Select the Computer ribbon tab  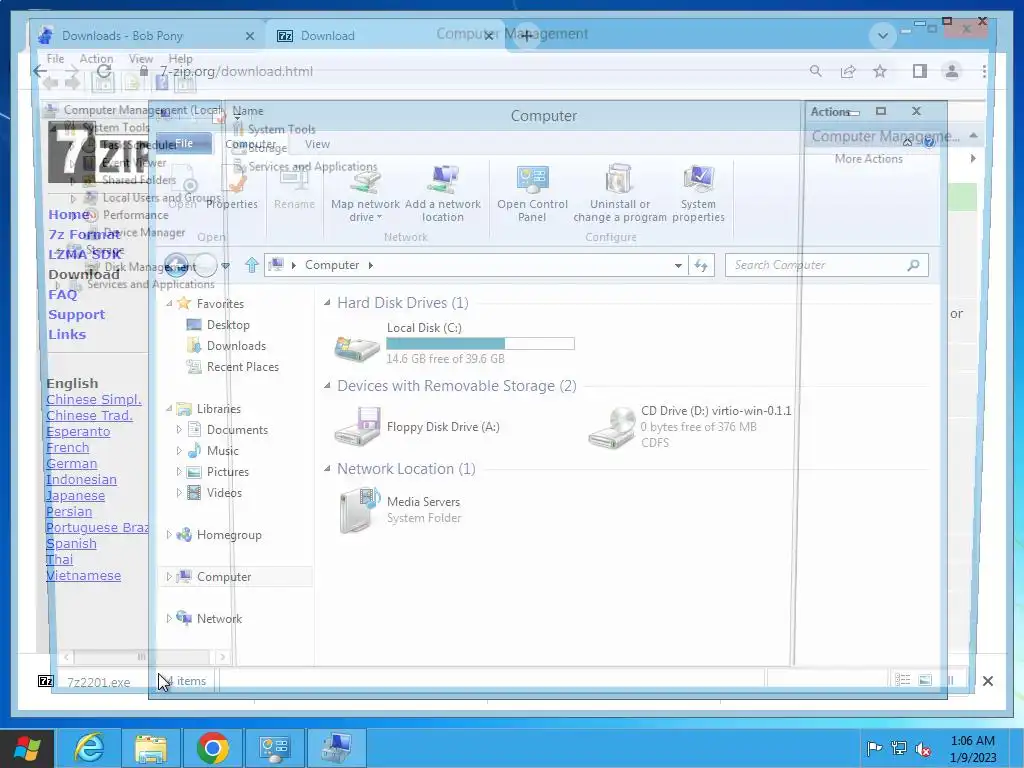[250, 144]
